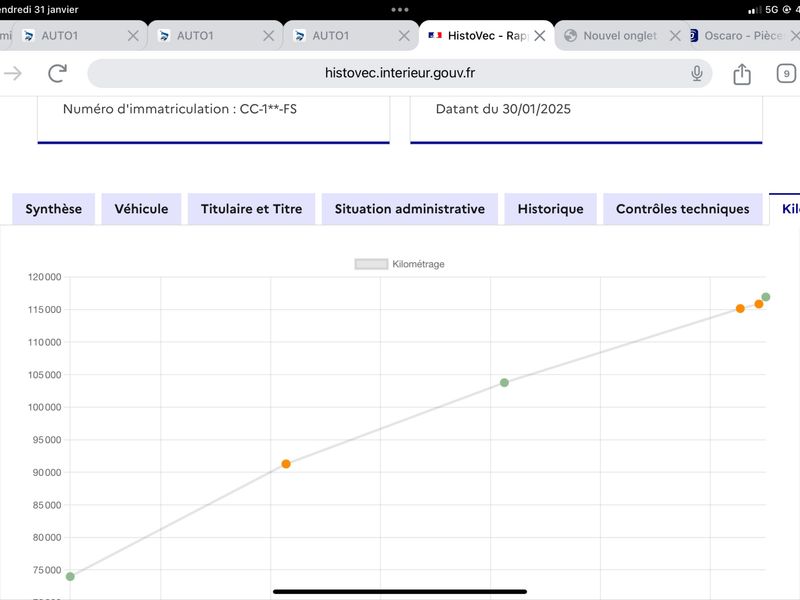Open the Véhicule tab
This screenshot has width=800, height=600.
point(141,209)
